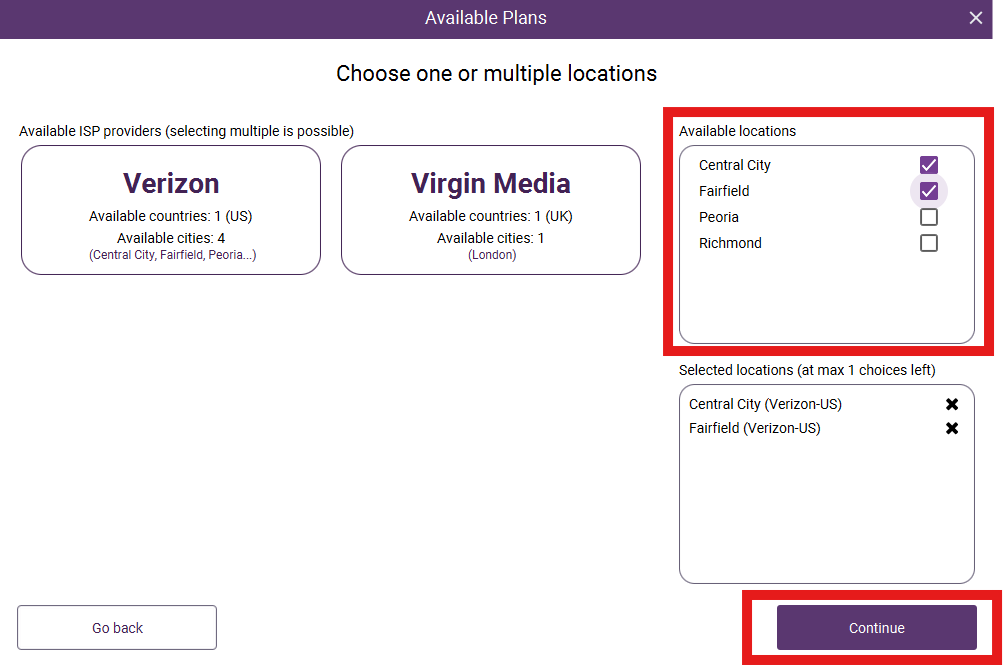Close the Available Plans dialog
The width and height of the screenshot is (1003, 665).
click(975, 18)
